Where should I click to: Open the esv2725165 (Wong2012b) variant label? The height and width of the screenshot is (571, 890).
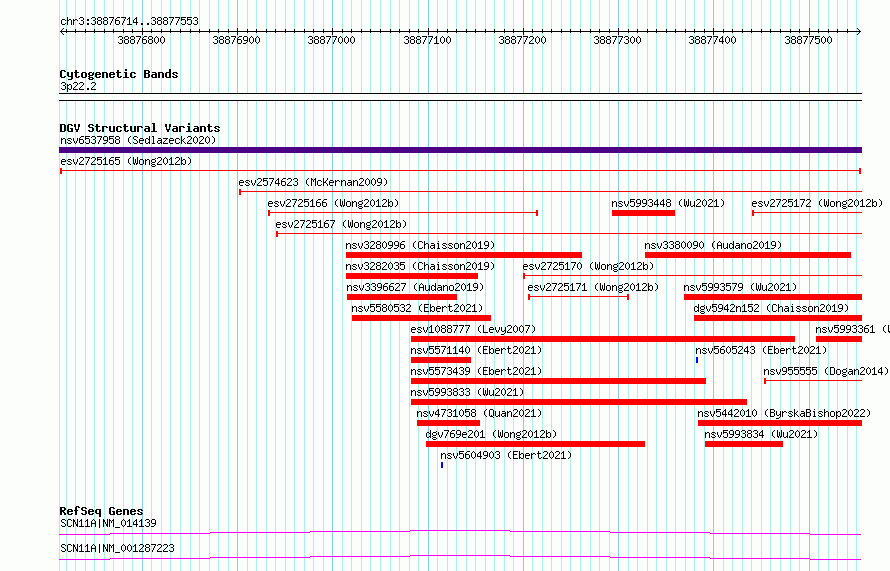click(126, 161)
